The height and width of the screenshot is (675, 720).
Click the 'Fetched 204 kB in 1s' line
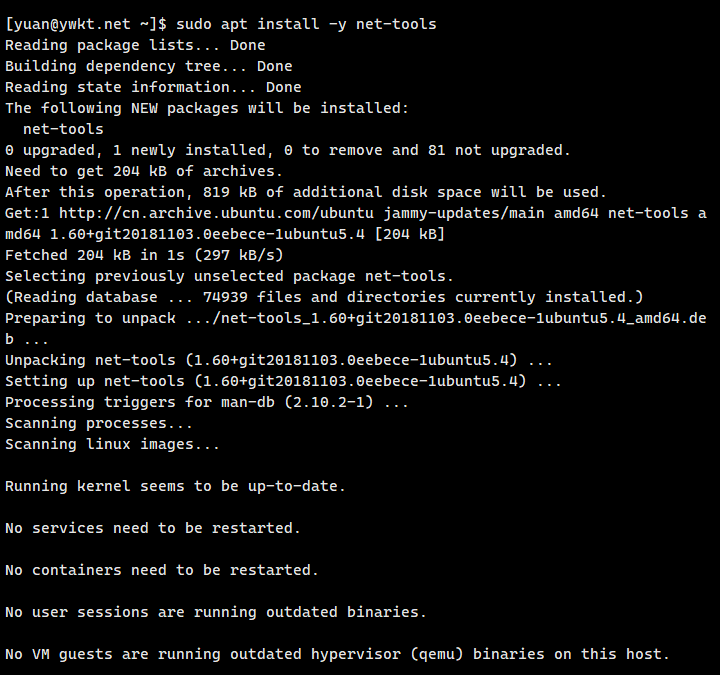coord(144,255)
